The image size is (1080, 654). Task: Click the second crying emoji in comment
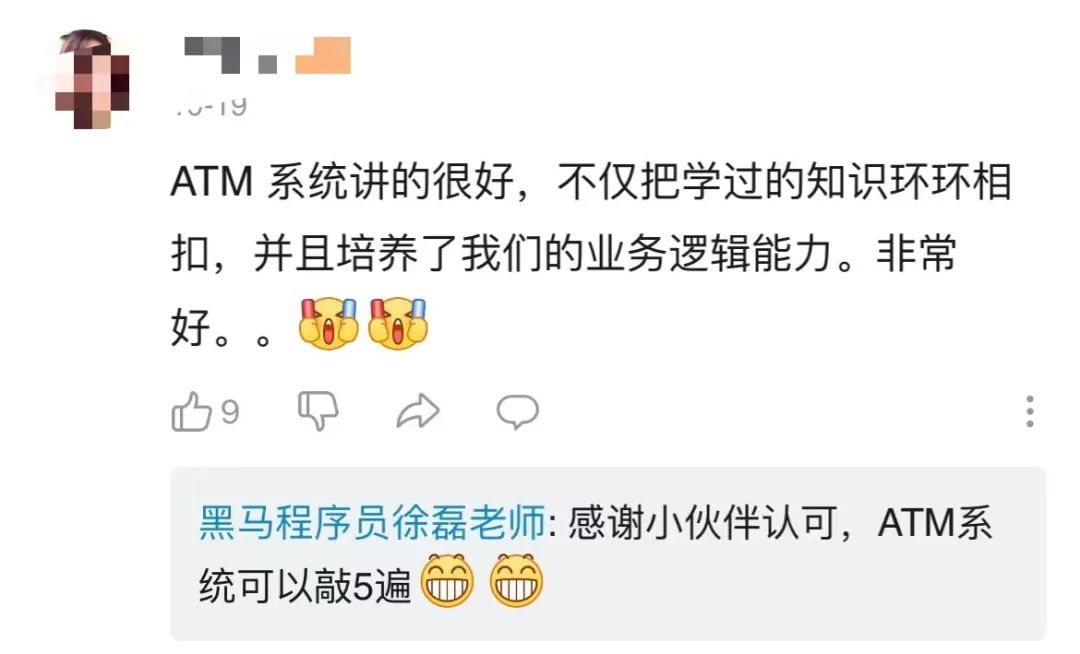(397, 323)
